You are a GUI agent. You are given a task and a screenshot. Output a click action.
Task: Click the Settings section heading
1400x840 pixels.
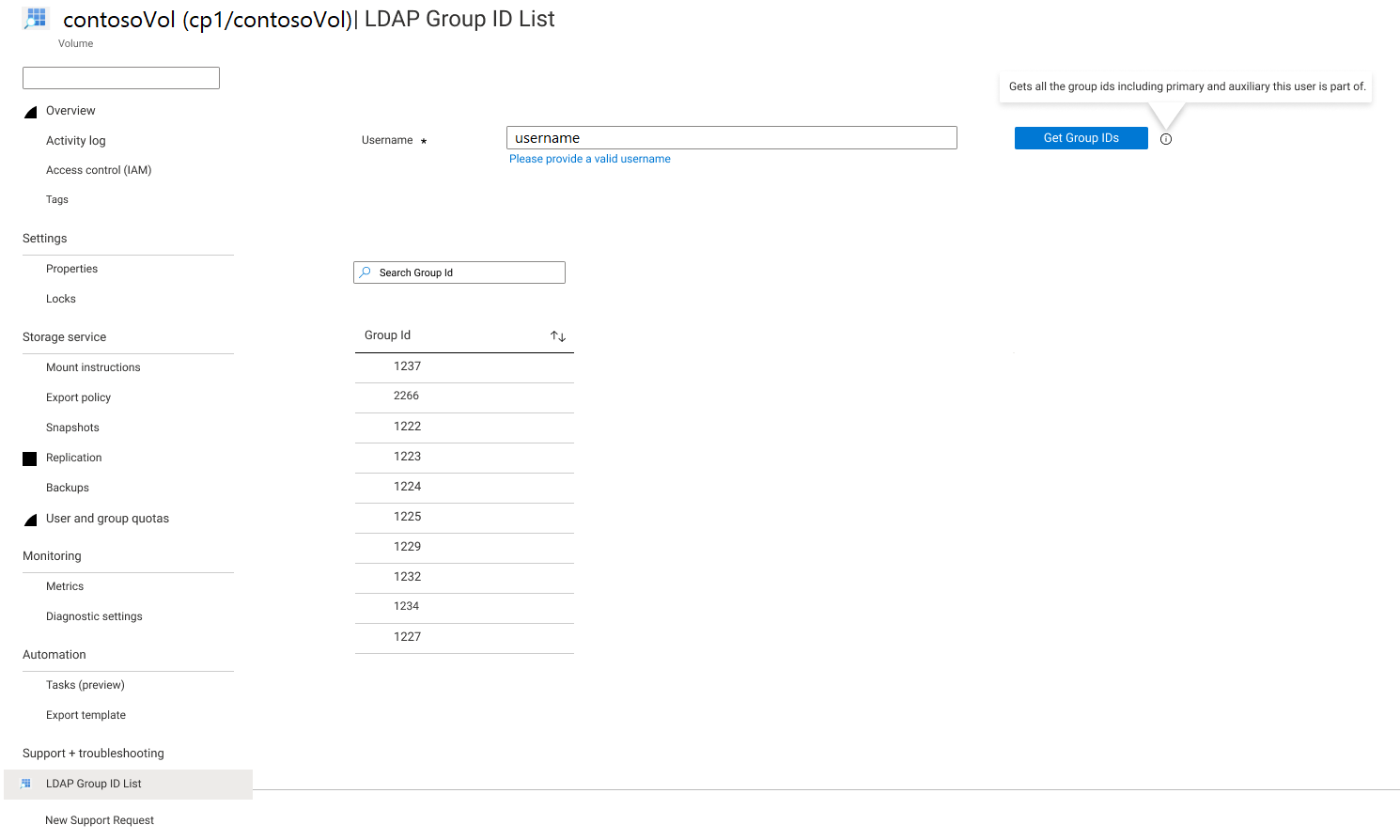click(45, 239)
